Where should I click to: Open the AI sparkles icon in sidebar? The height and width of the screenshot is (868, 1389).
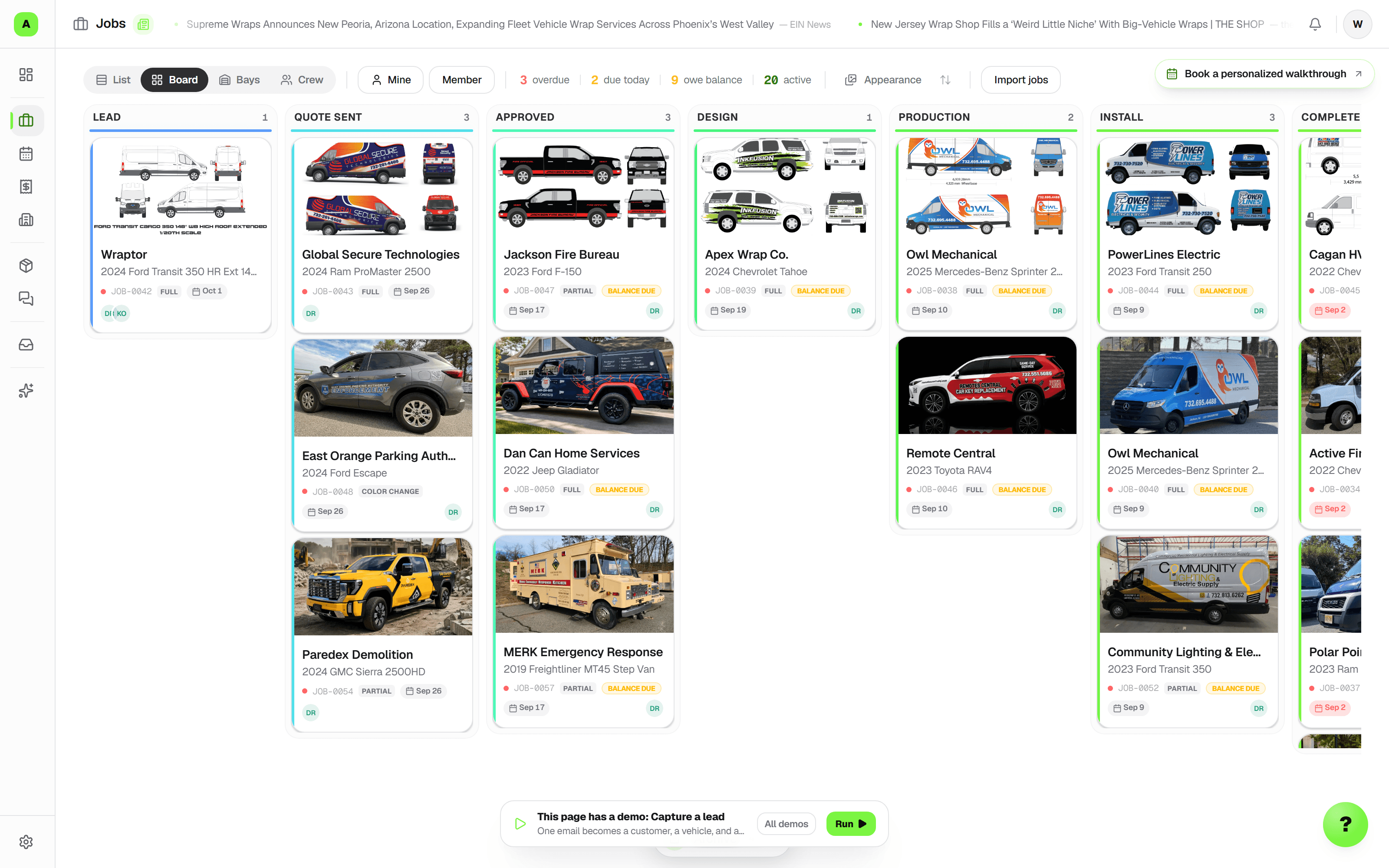tap(26, 390)
